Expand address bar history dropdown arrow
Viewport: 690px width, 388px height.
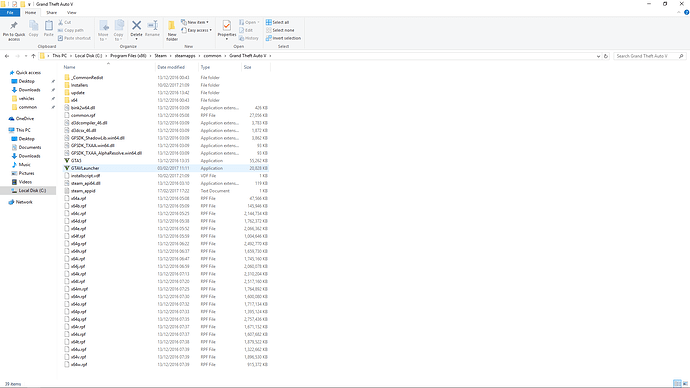598,56
